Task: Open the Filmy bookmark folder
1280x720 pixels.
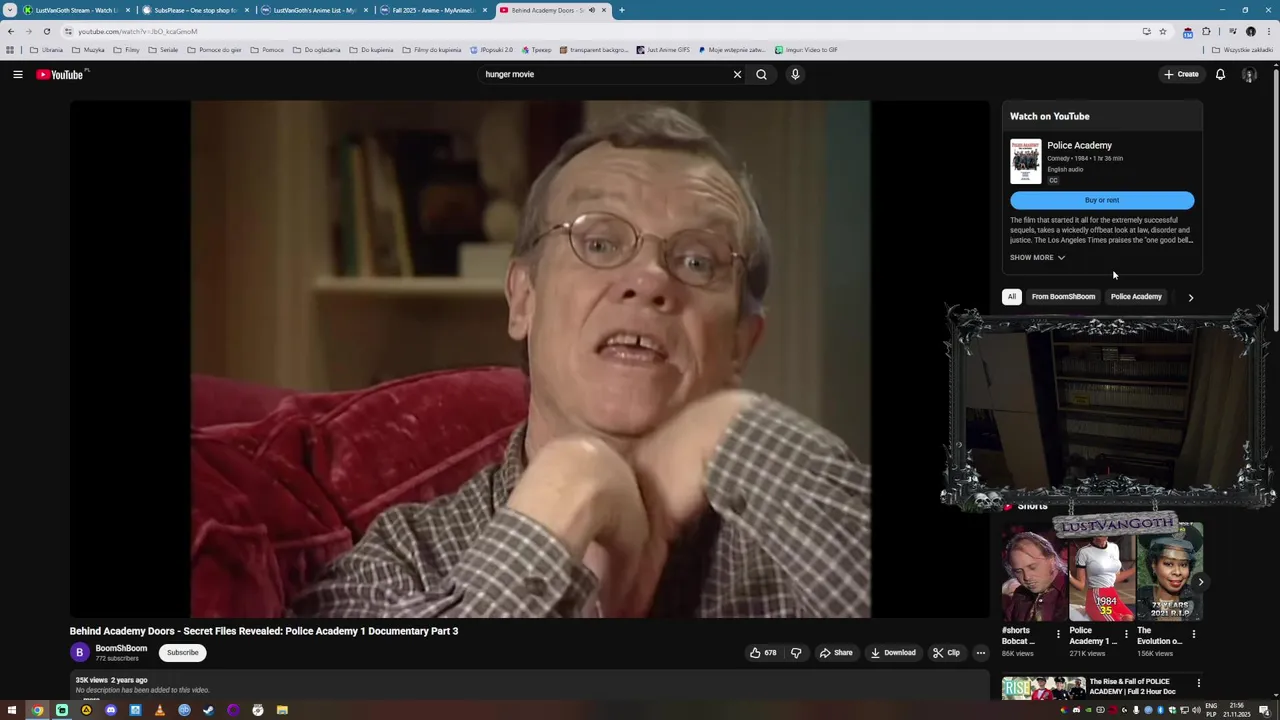Action: point(126,49)
